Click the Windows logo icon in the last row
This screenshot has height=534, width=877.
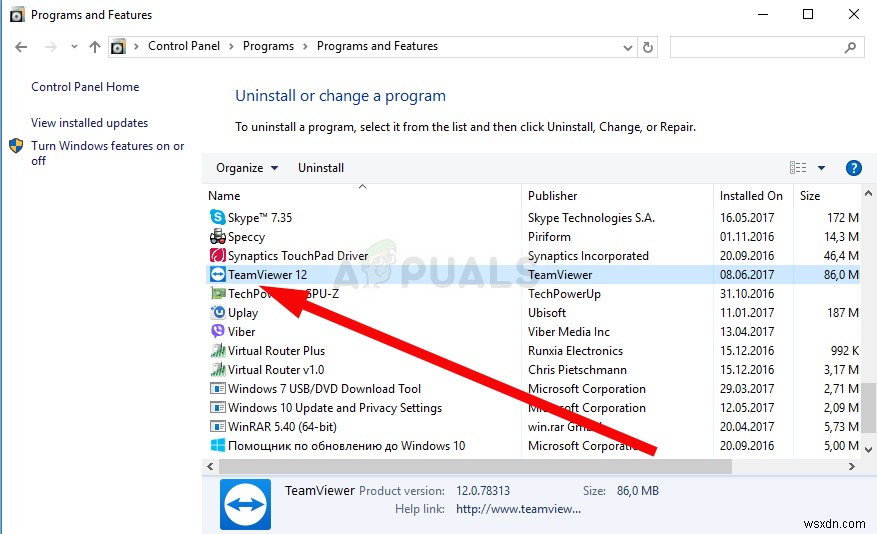(218, 446)
